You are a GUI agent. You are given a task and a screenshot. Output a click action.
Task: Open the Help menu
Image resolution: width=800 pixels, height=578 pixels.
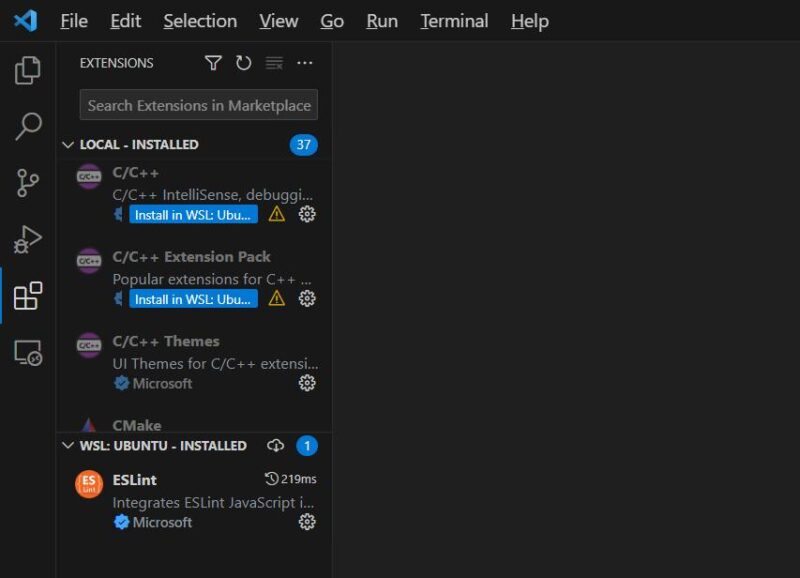[529, 20]
